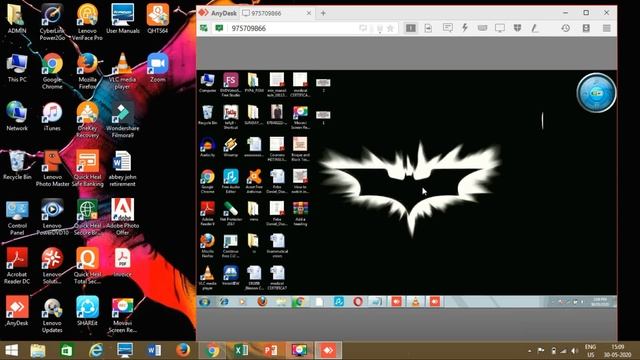Open Opera in the remote taskbar
Image resolution: width=640 pixels, height=360 pixels.
[x=358, y=302]
